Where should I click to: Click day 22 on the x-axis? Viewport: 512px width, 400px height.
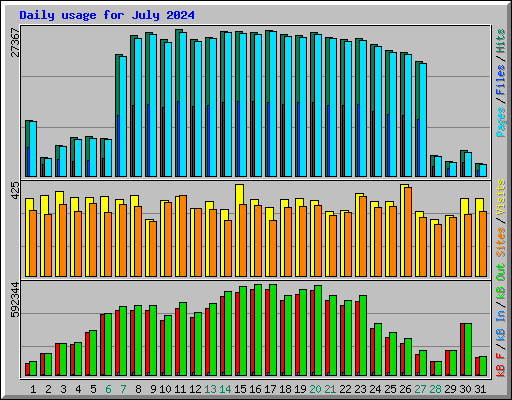click(345, 389)
